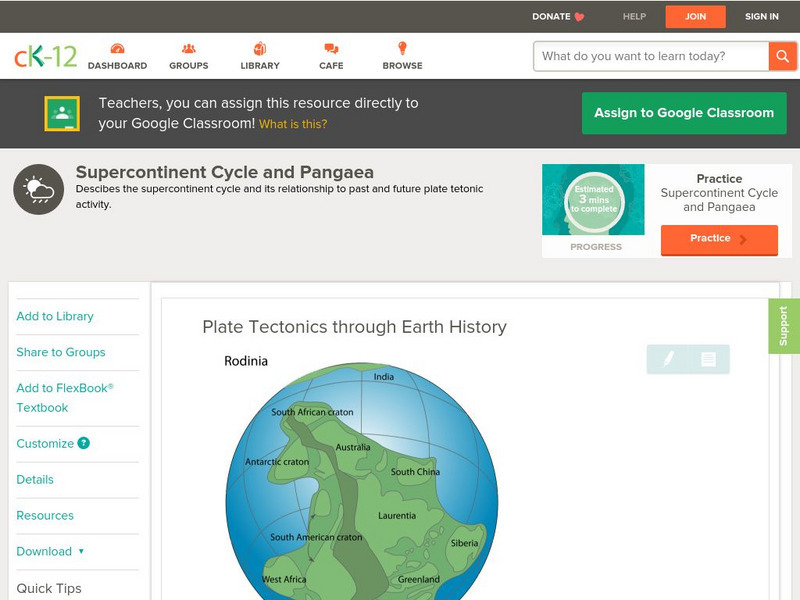
Task: Click the Rodinia globe image
Action: tap(362, 481)
